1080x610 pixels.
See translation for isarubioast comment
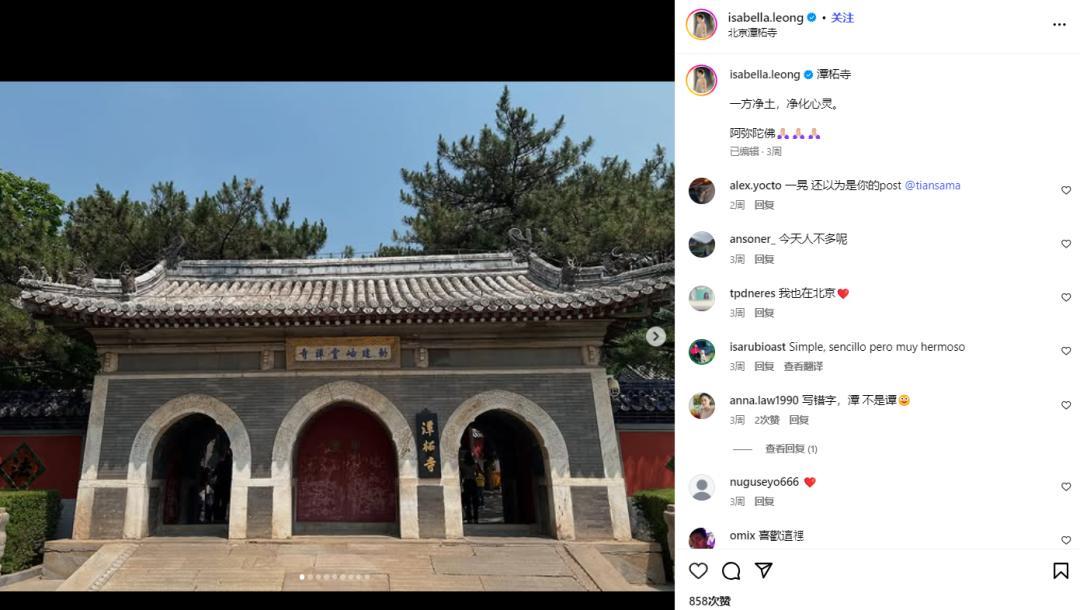tap(803, 366)
